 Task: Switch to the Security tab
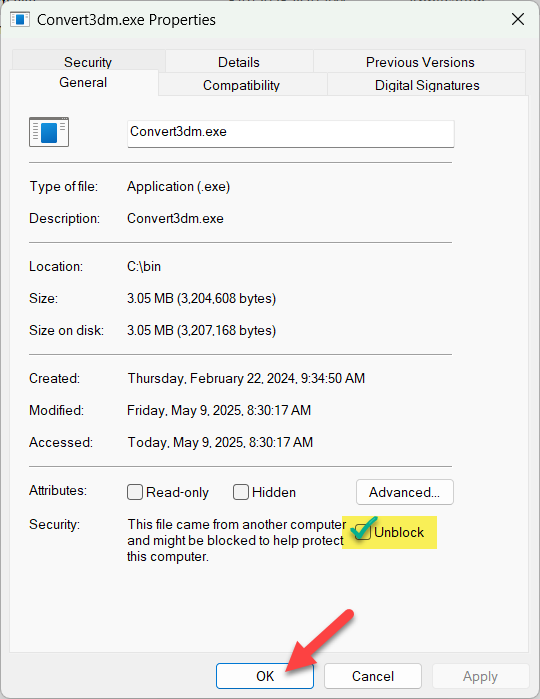point(88,62)
